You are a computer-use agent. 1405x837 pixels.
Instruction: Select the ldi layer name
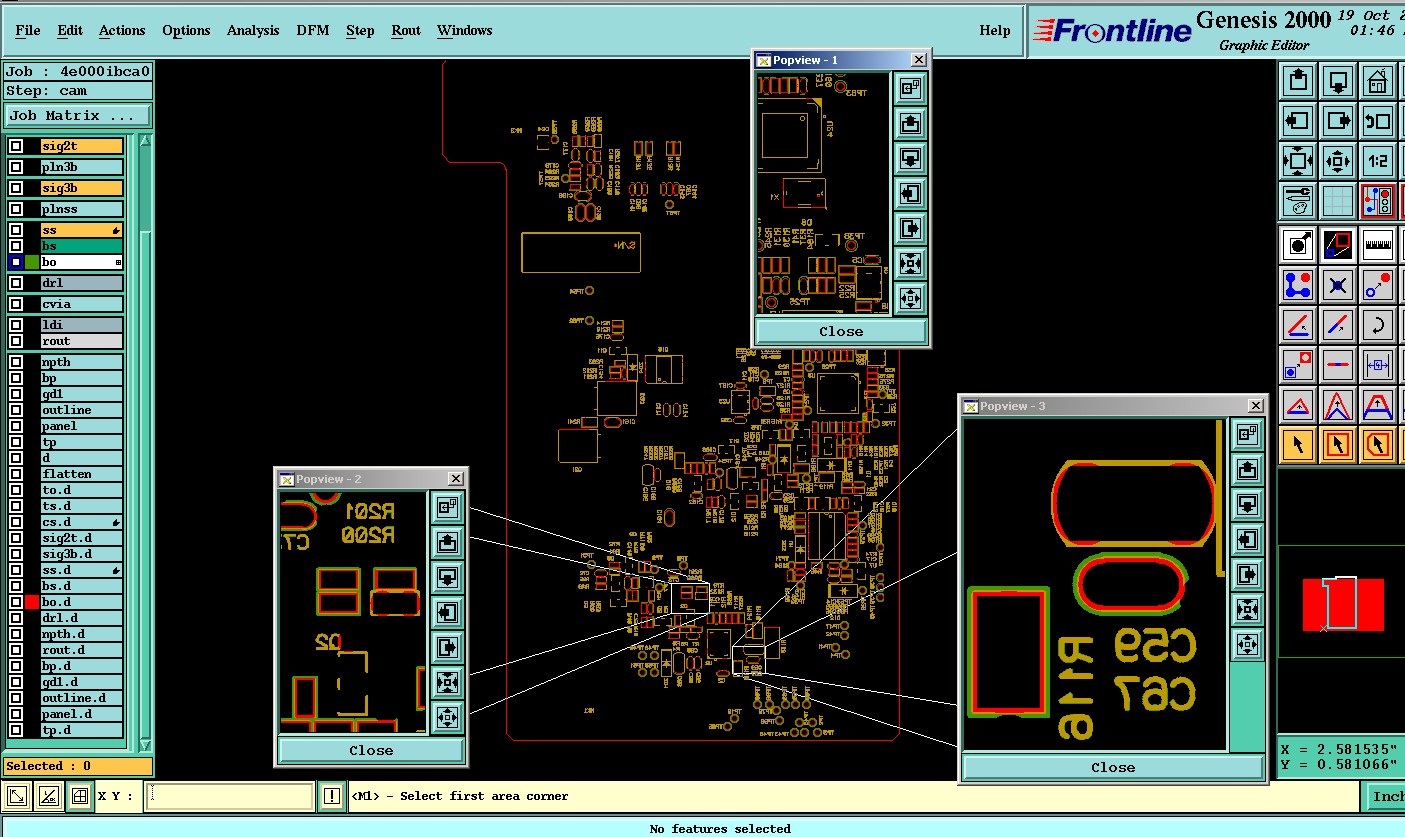pyautogui.click(x=81, y=325)
